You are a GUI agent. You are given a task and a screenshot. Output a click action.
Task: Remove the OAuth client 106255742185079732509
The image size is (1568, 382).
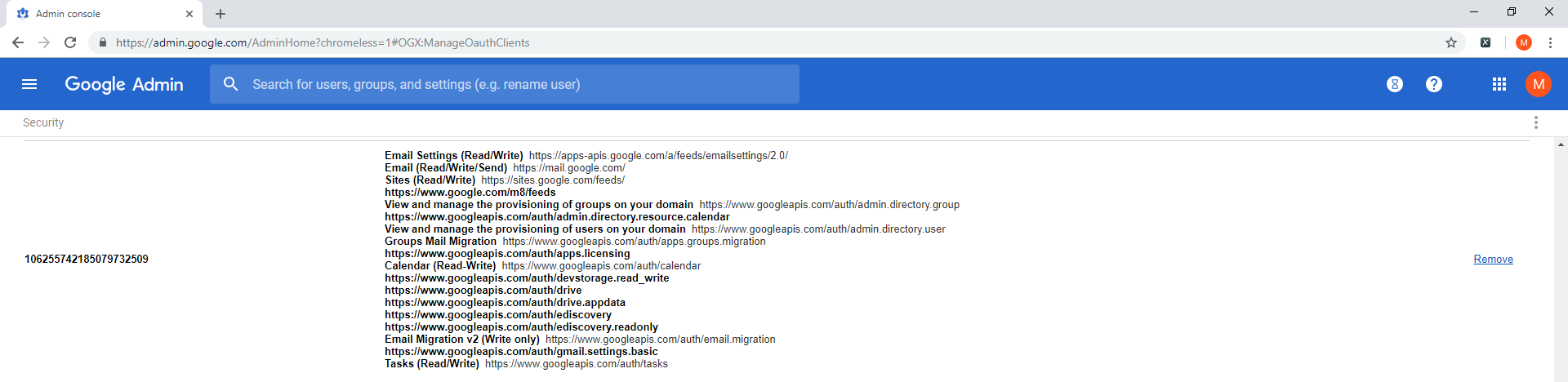[x=1494, y=260]
